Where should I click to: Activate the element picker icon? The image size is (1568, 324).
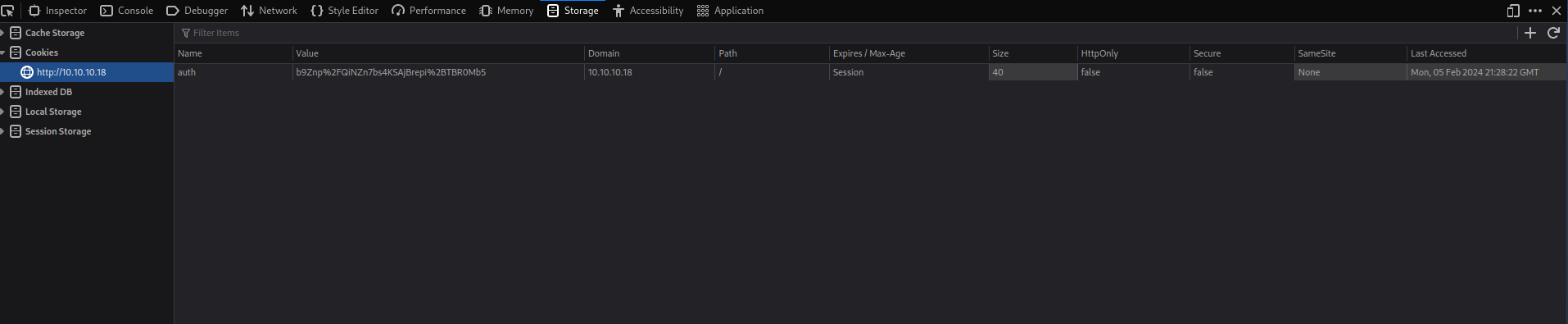pyautogui.click(x=7, y=11)
